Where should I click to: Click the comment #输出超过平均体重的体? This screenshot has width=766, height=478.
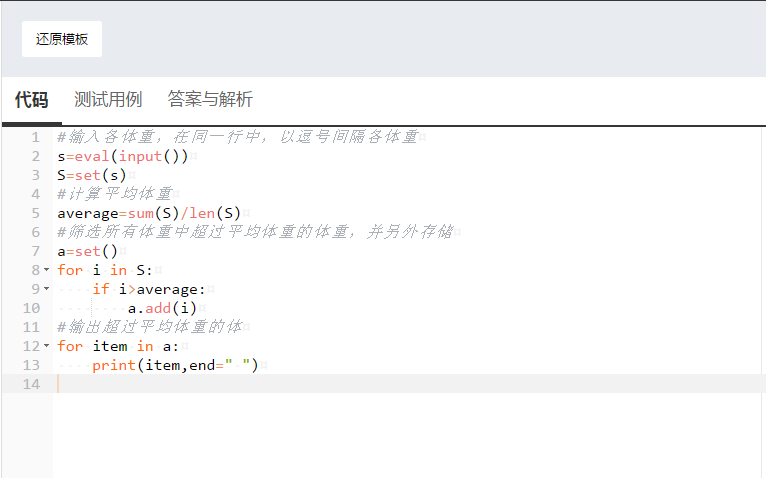click(x=150, y=327)
